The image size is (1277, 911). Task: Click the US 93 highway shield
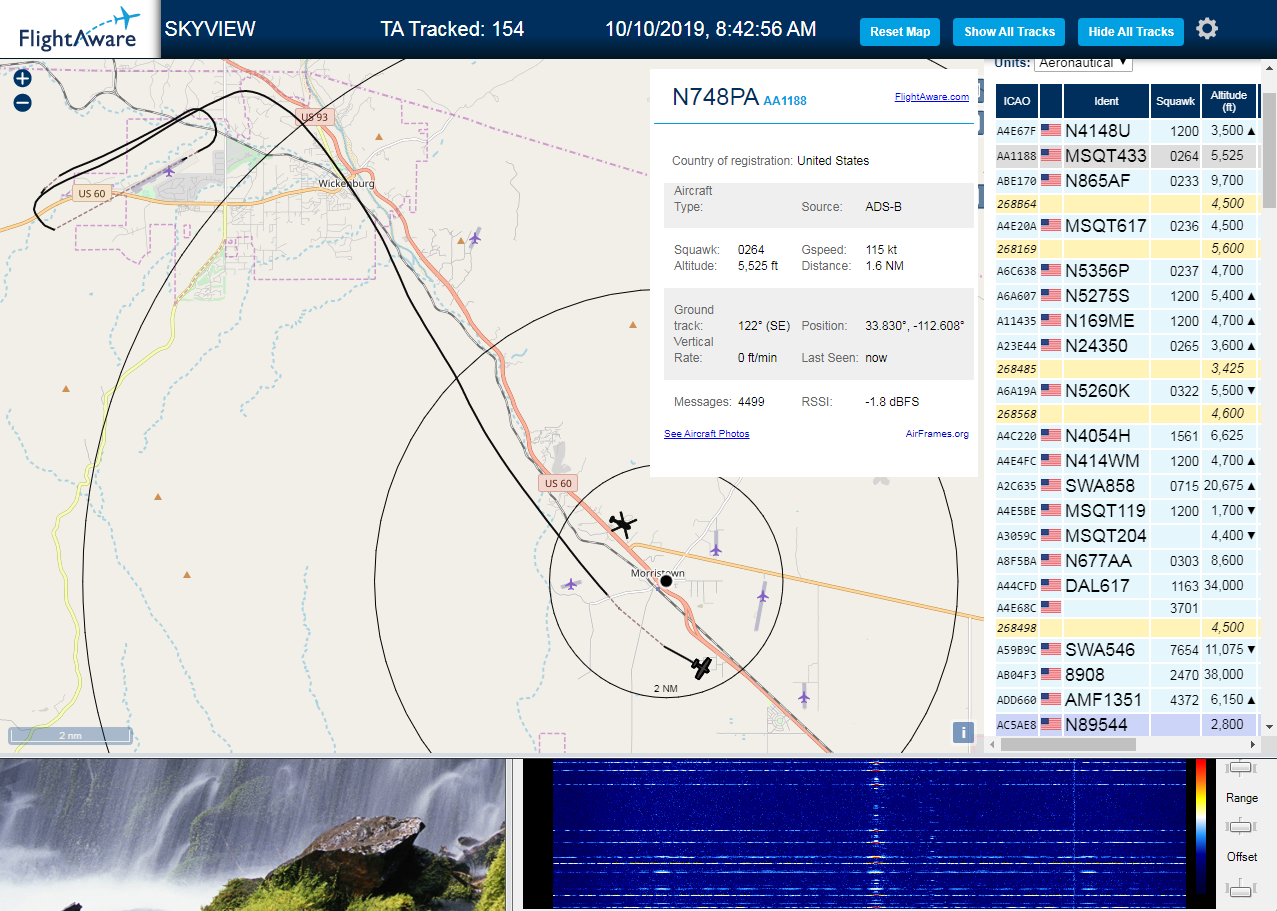click(314, 117)
